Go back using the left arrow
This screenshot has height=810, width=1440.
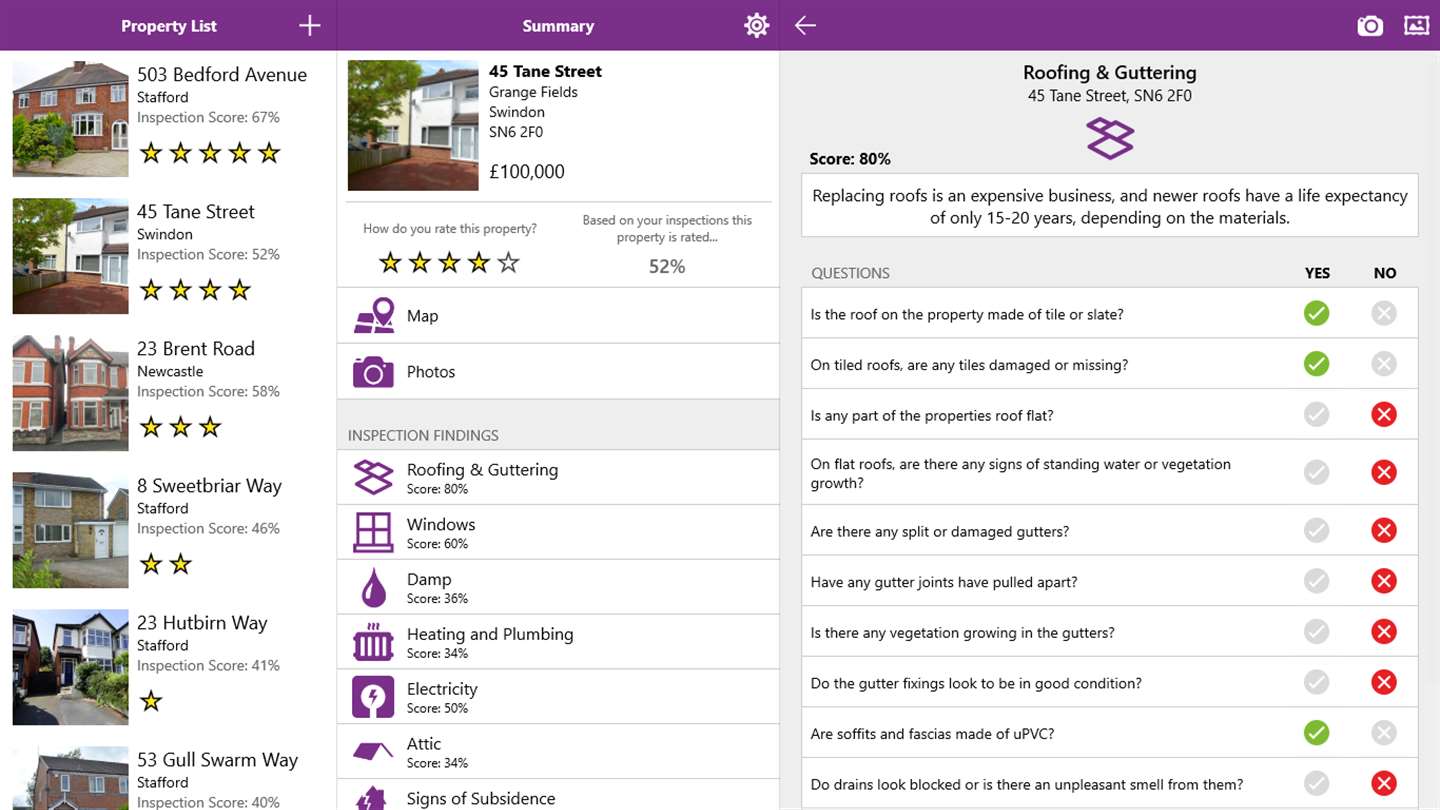pyautogui.click(x=805, y=26)
